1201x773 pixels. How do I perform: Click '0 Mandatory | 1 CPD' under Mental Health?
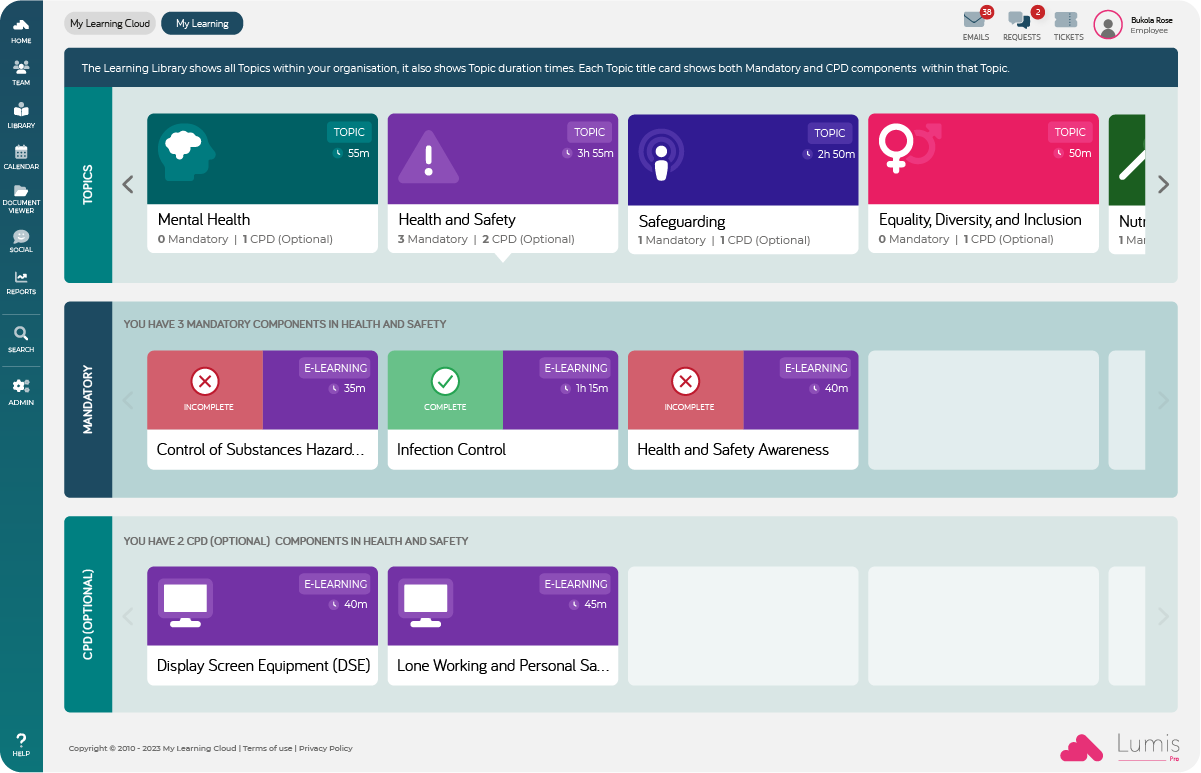coord(246,239)
